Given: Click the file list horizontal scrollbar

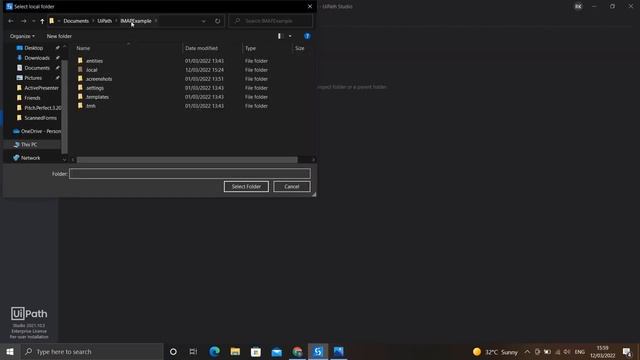Looking at the screenshot, I should (x=187, y=160).
